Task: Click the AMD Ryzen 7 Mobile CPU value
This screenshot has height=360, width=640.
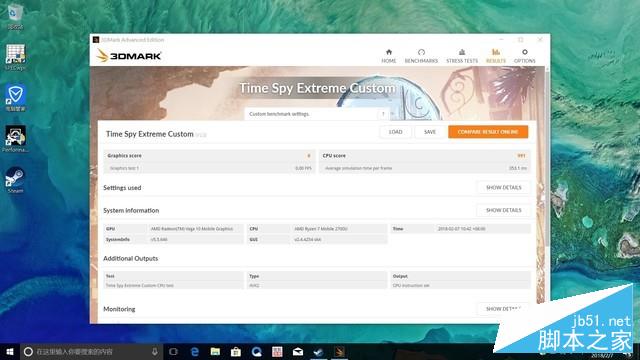Action: [x=321, y=229]
